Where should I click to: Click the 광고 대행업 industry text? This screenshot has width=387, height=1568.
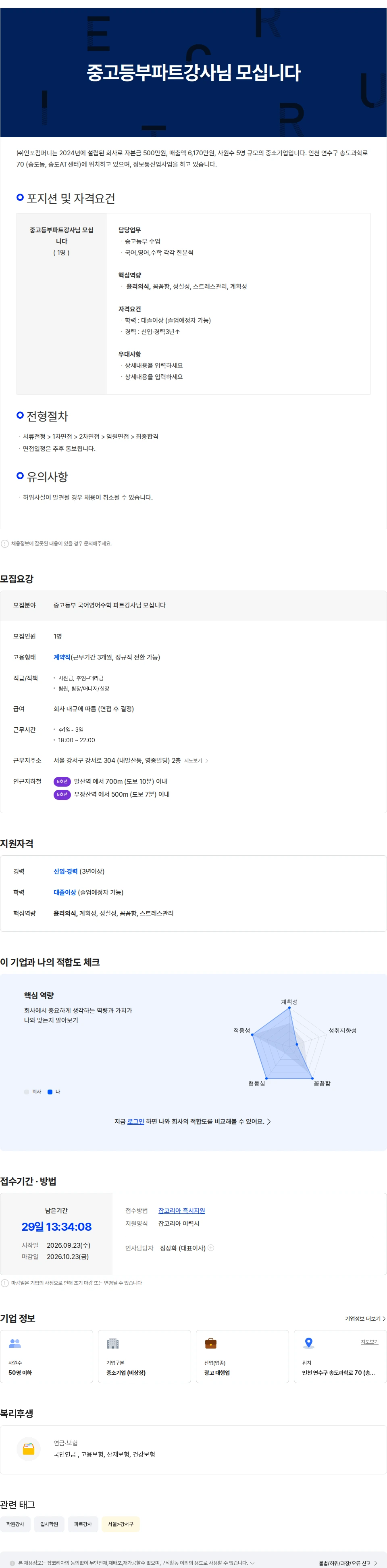pos(217,1373)
